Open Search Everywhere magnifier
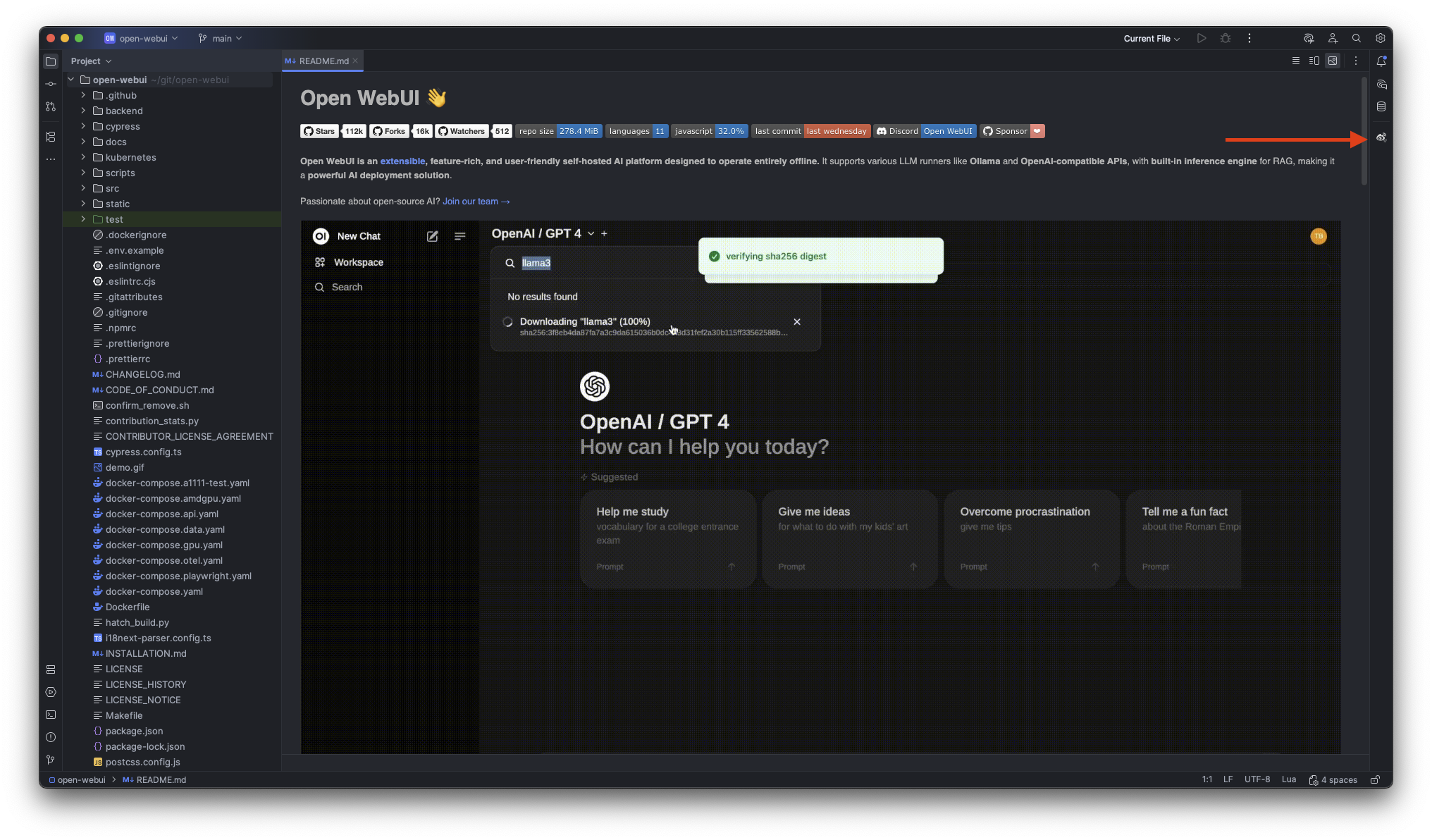The image size is (1432, 840). (1357, 38)
